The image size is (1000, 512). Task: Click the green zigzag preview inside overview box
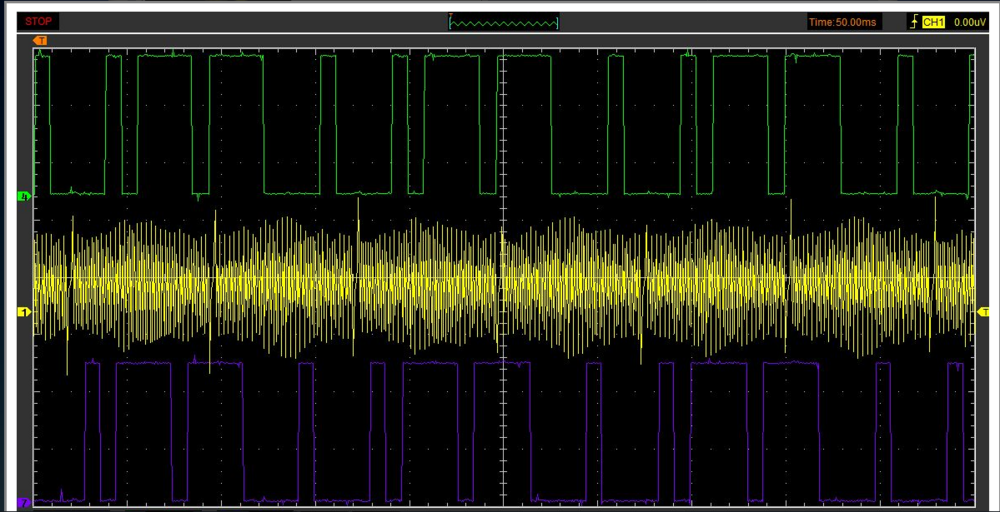(x=504, y=23)
